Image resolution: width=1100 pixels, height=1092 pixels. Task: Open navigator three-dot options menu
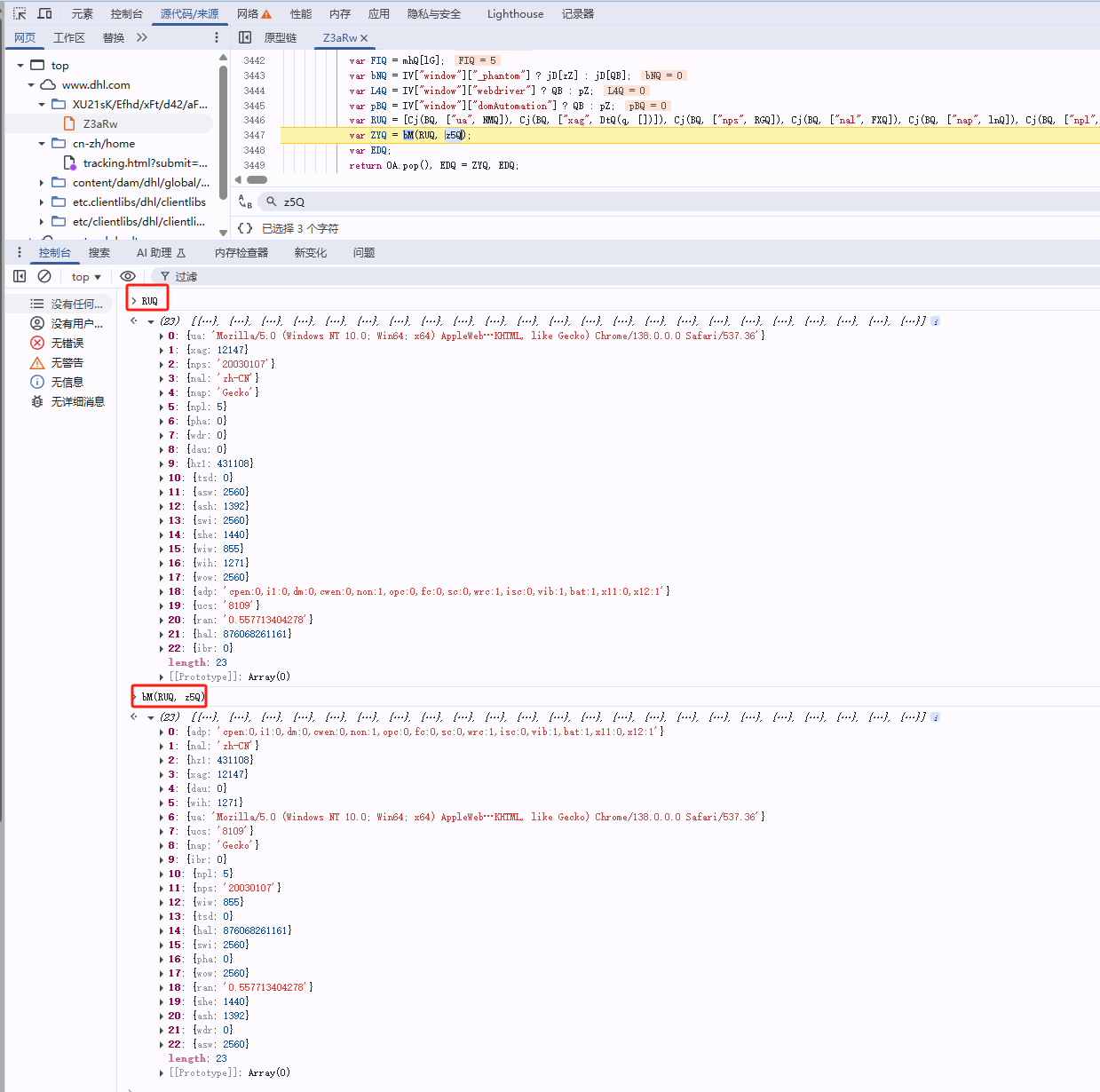click(217, 37)
